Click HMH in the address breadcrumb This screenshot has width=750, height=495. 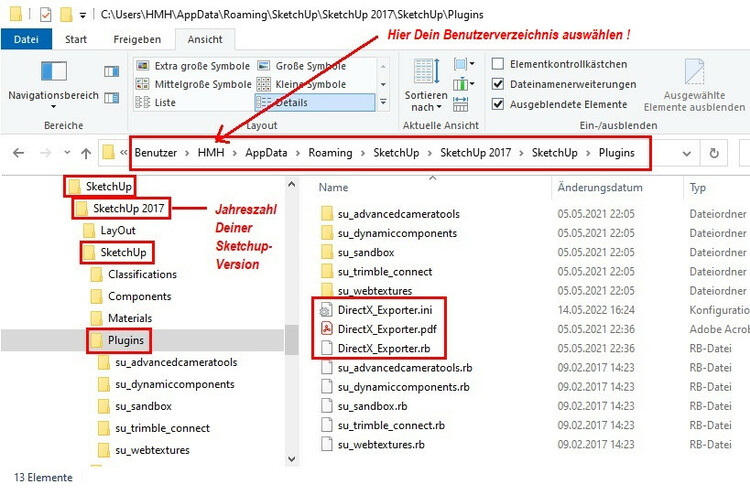point(211,153)
